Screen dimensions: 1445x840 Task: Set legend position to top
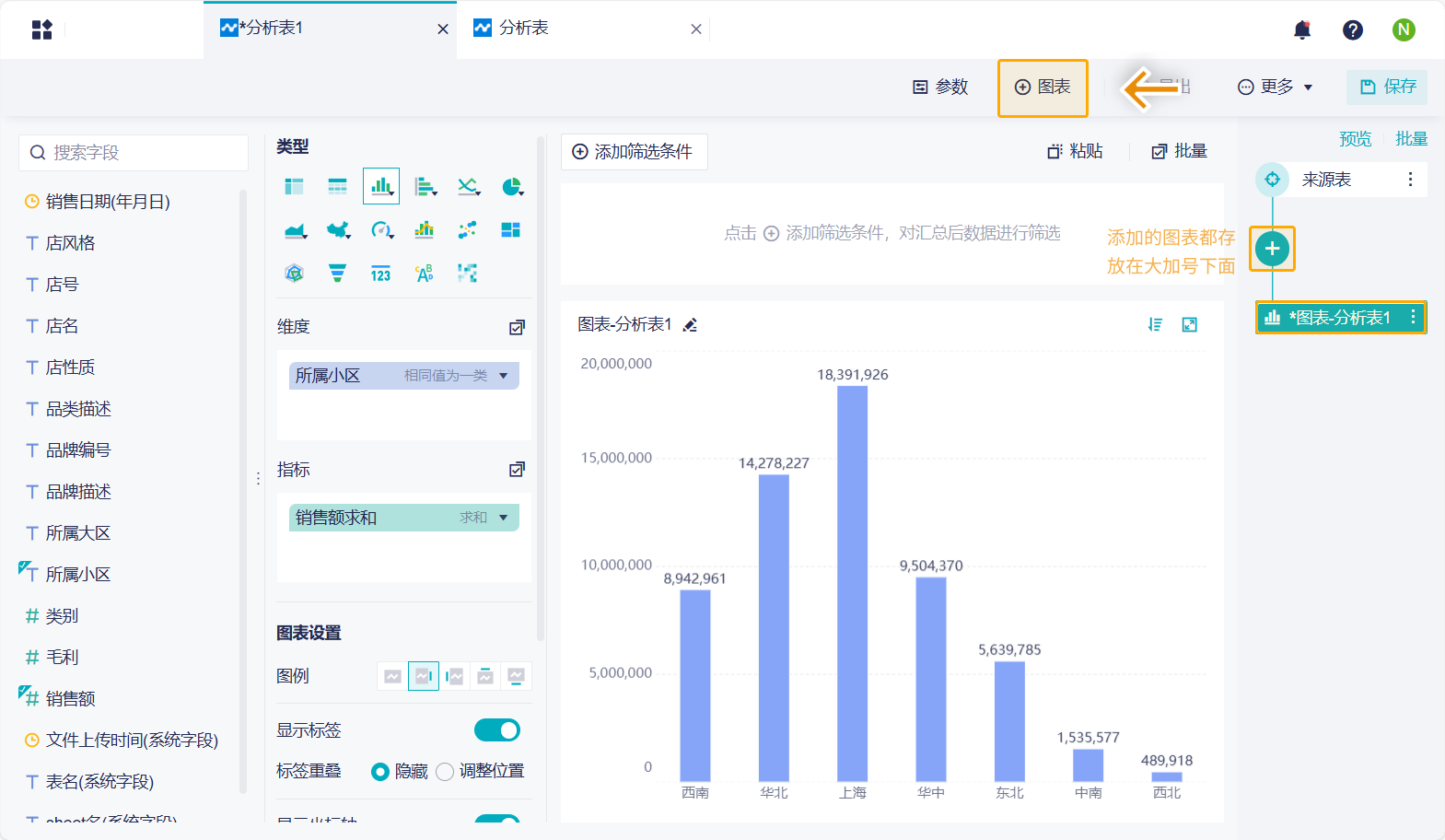tap(485, 676)
